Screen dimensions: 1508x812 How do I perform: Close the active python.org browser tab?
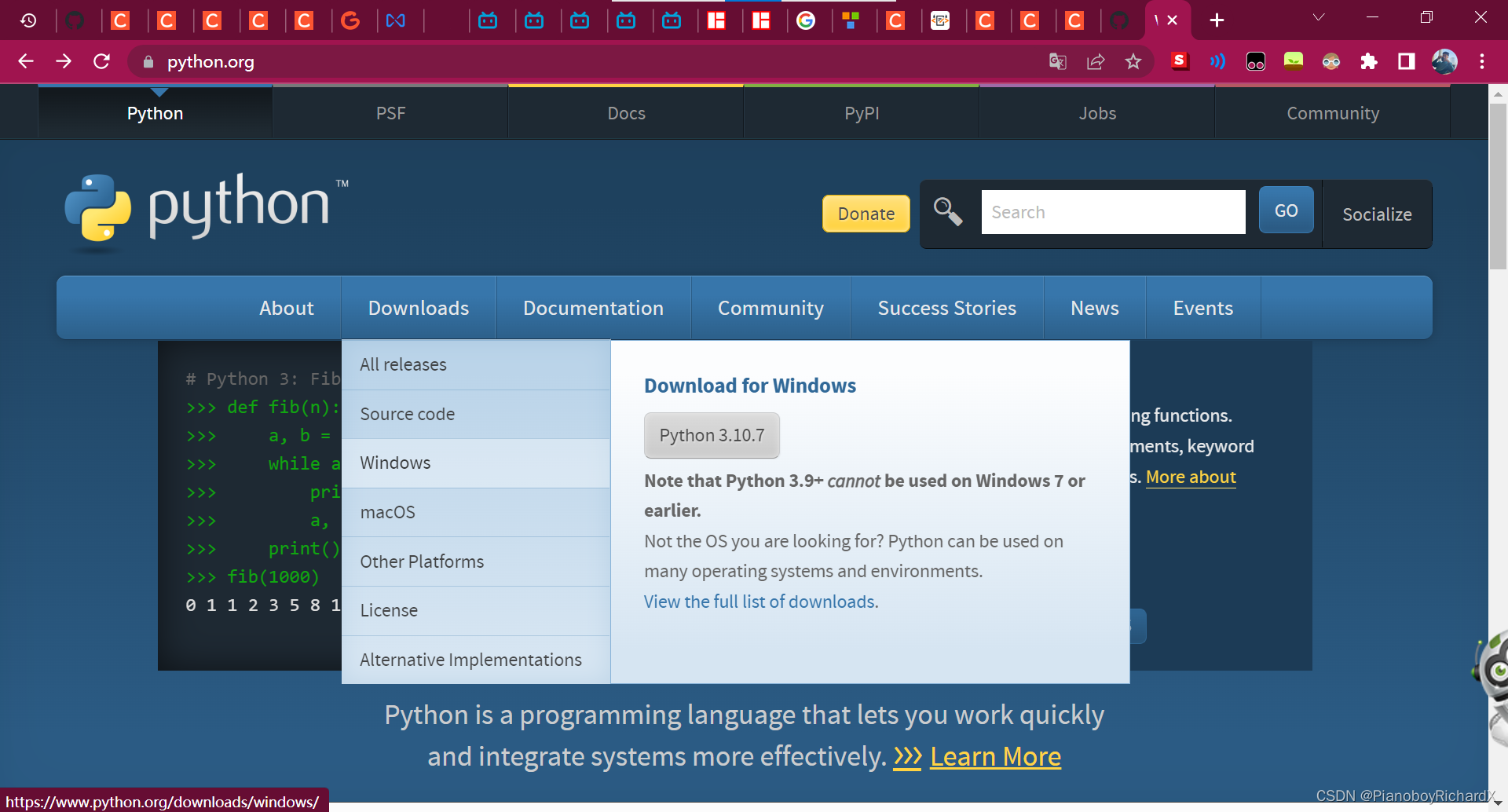tap(1172, 20)
